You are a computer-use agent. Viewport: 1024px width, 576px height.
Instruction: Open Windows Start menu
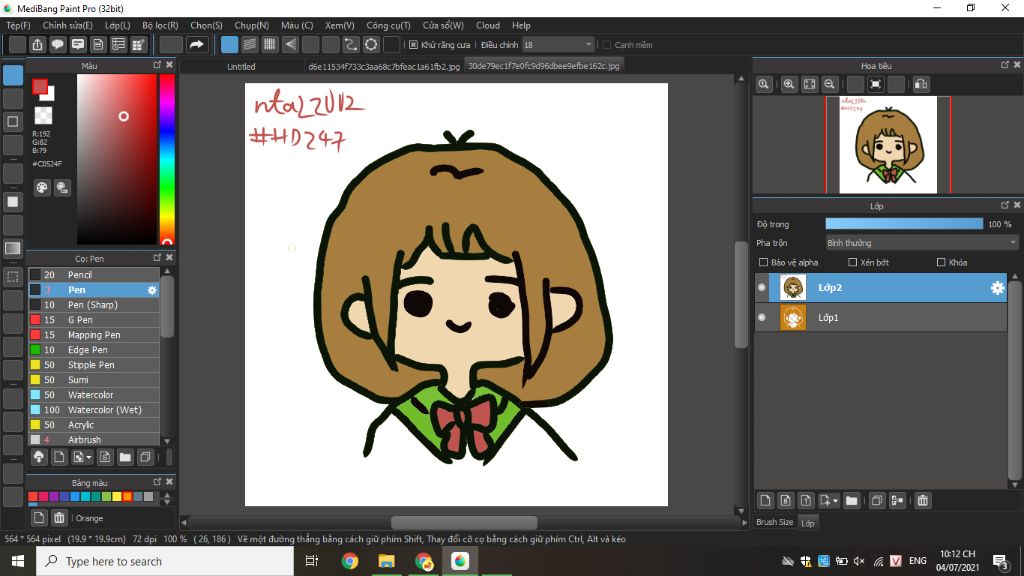pyautogui.click(x=18, y=562)
